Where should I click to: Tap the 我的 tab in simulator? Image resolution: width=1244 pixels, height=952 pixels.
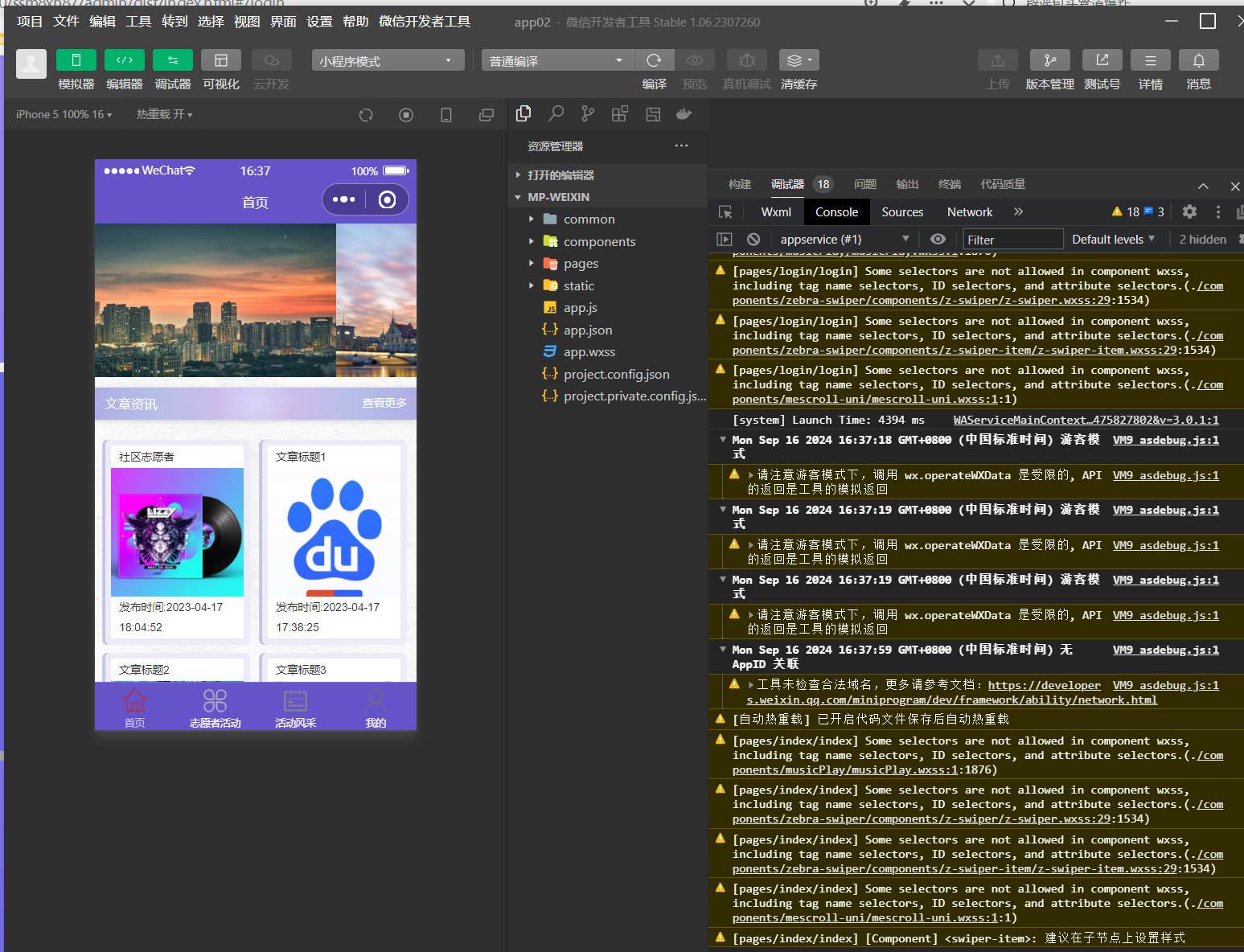pos(376,708)
